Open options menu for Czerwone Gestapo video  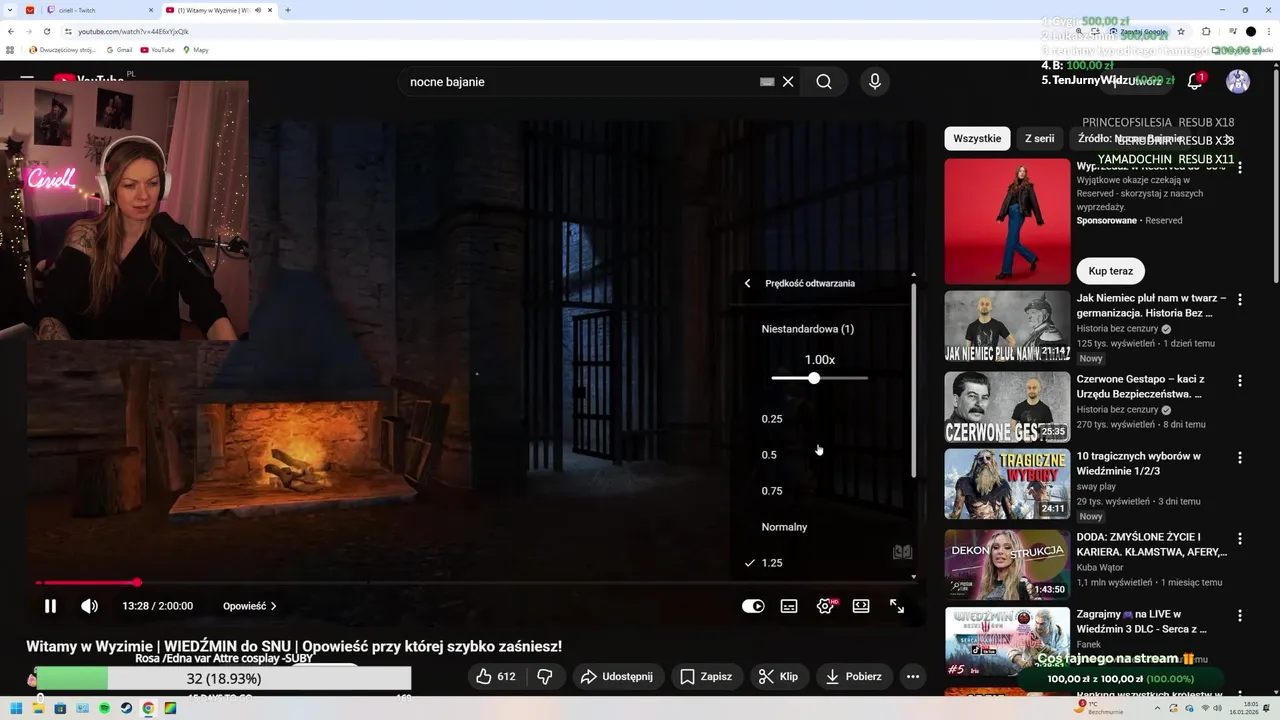pyautogui.click(x=1240, y=380)
